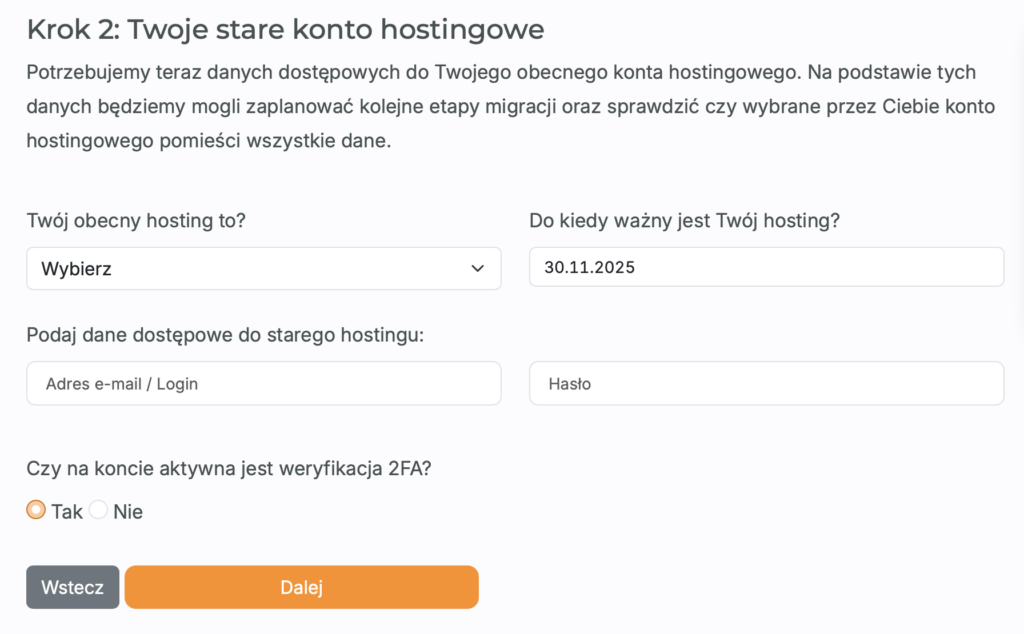Click the Nie label text
Image resolution: width=1024 pixels, height=634 pixels.
coord(128,511)
